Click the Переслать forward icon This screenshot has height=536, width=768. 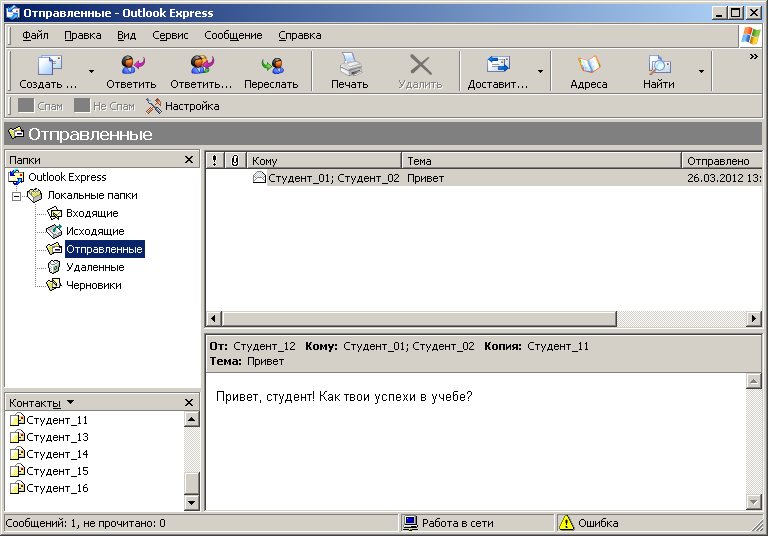(x=272, y=65)
